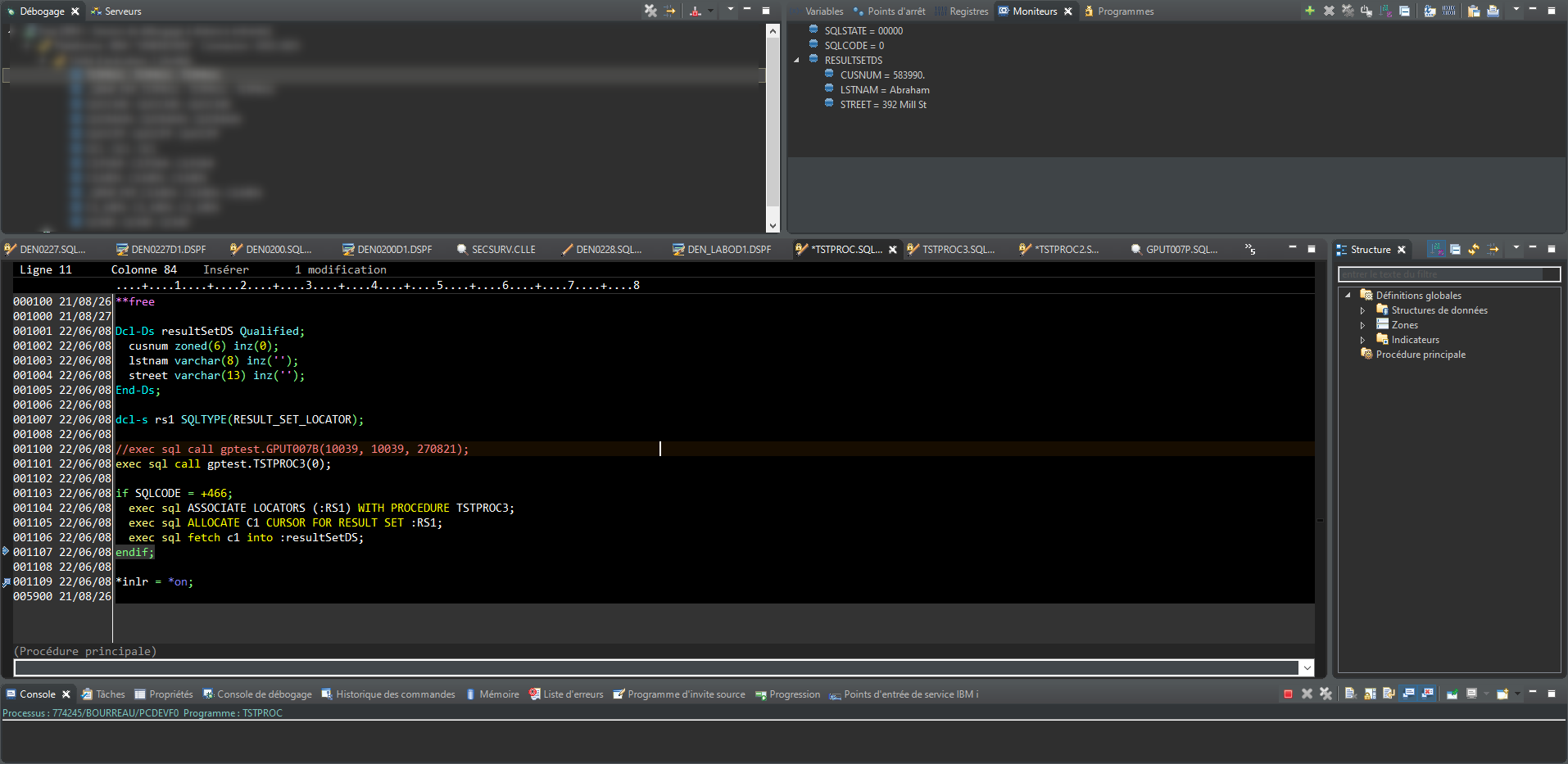Expand Structures de données tree node
This screenshot has width=1568, height=764.
click(1363, 310)
